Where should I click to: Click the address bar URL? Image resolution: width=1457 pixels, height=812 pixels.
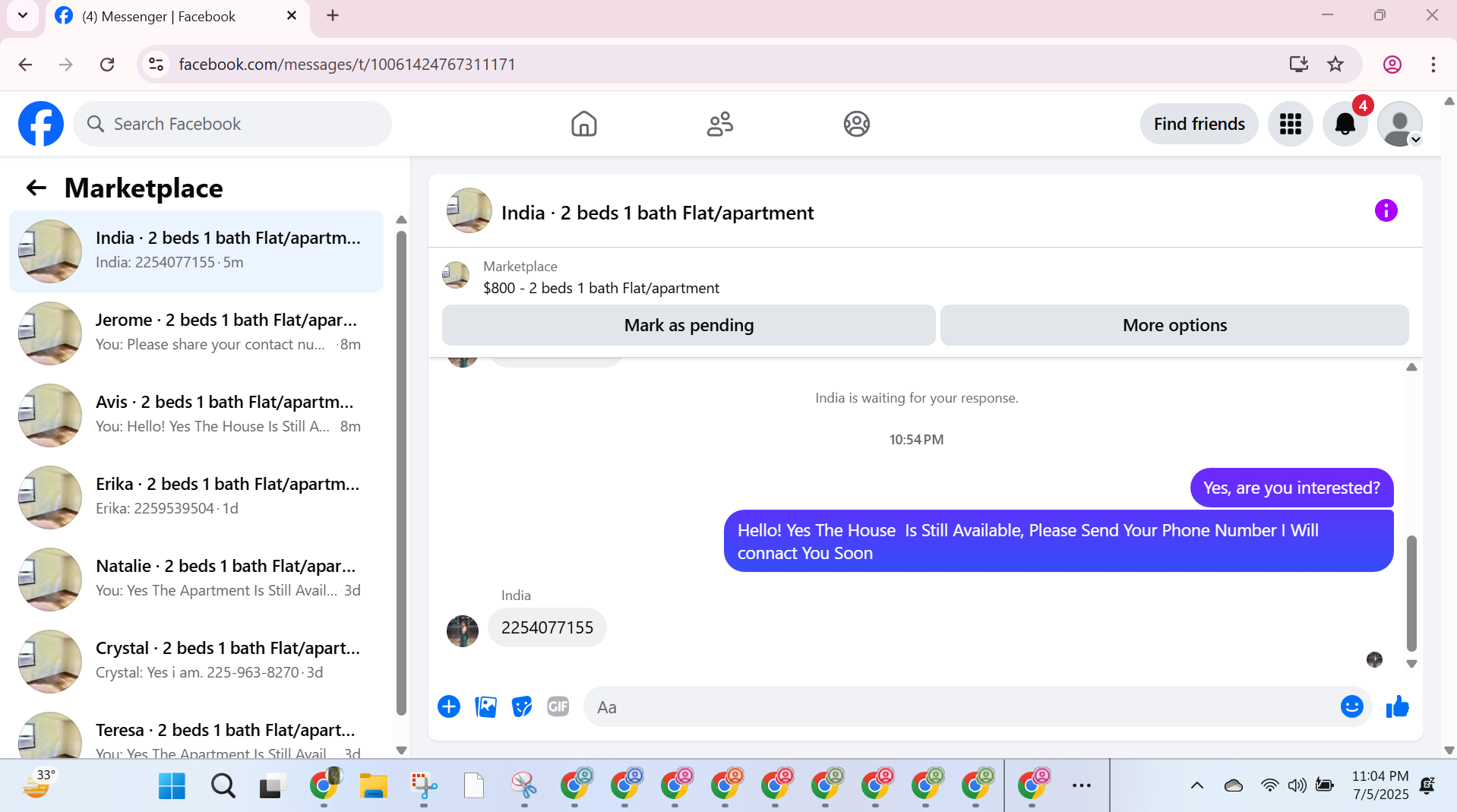click(x=347, y=65)
